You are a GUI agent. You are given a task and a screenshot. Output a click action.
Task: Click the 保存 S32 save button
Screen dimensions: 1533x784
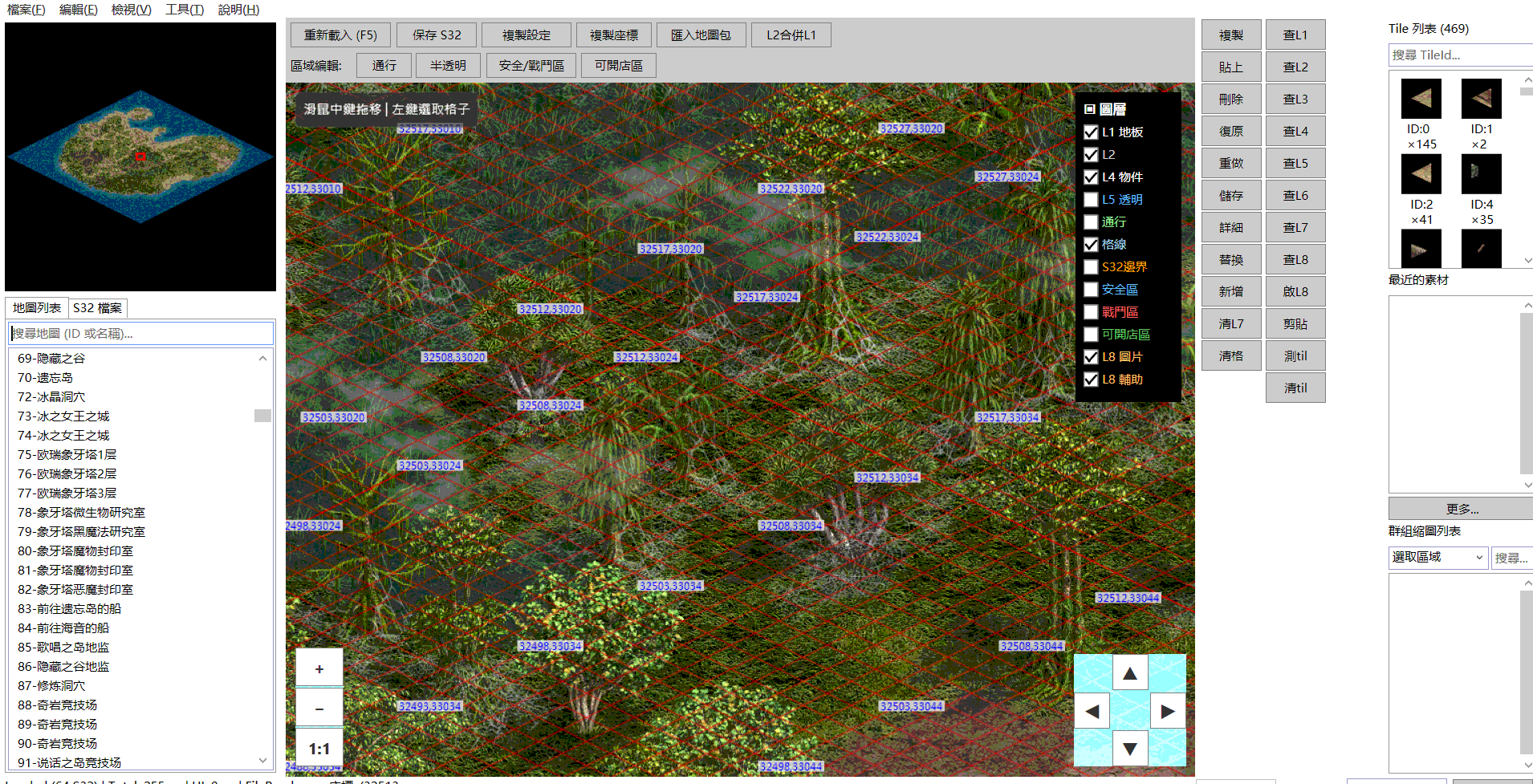(437, 35)
